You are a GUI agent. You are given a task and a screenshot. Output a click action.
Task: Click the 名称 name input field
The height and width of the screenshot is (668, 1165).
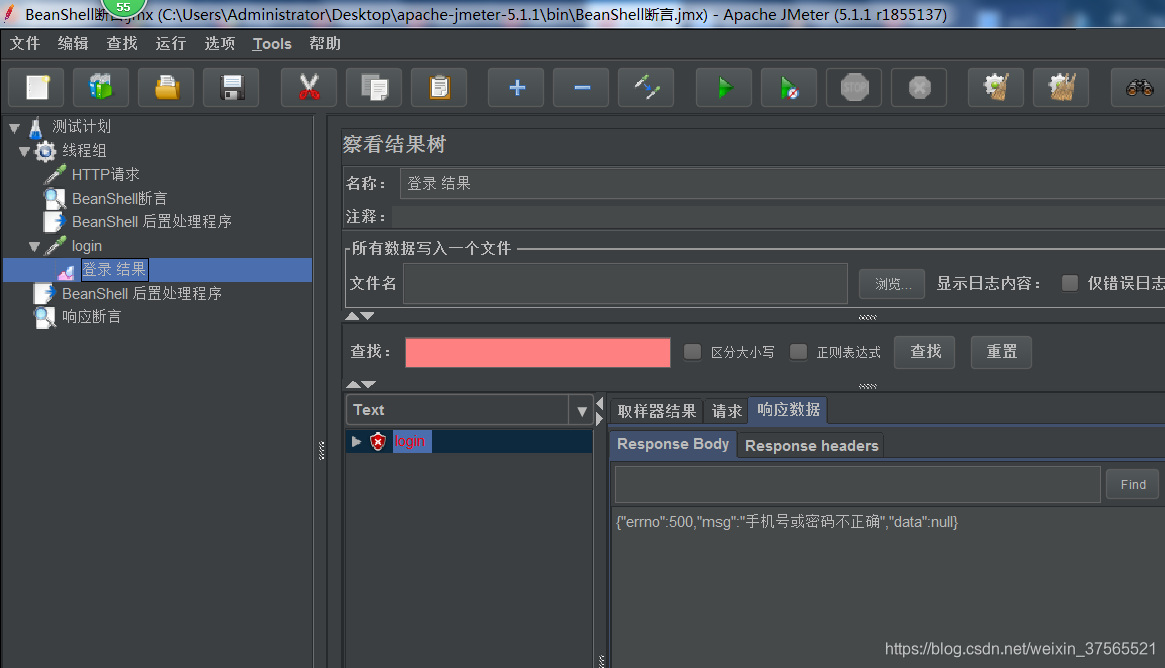(782, 184)
